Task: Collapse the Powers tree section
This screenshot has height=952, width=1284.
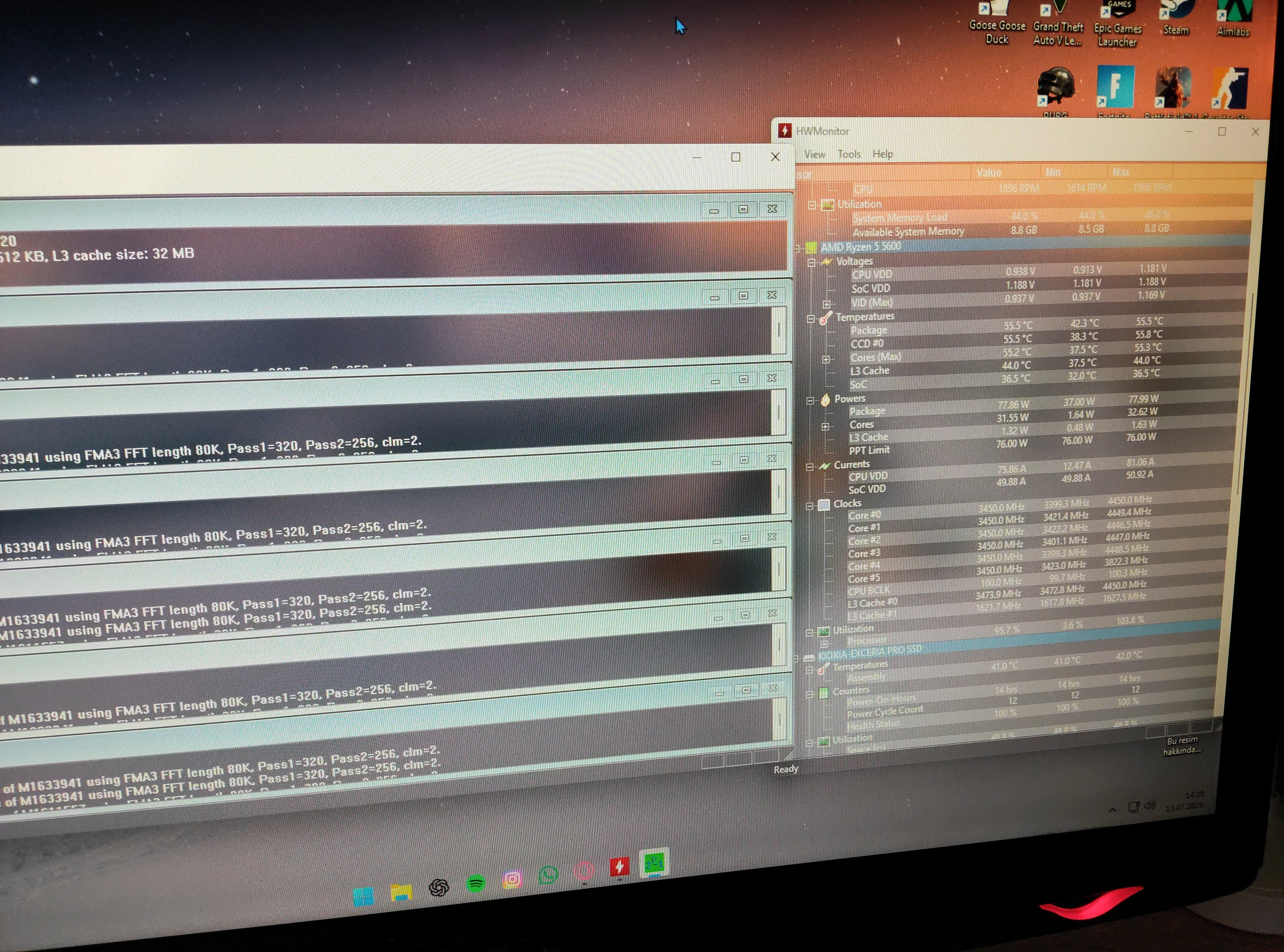Action: pos(810,401)
